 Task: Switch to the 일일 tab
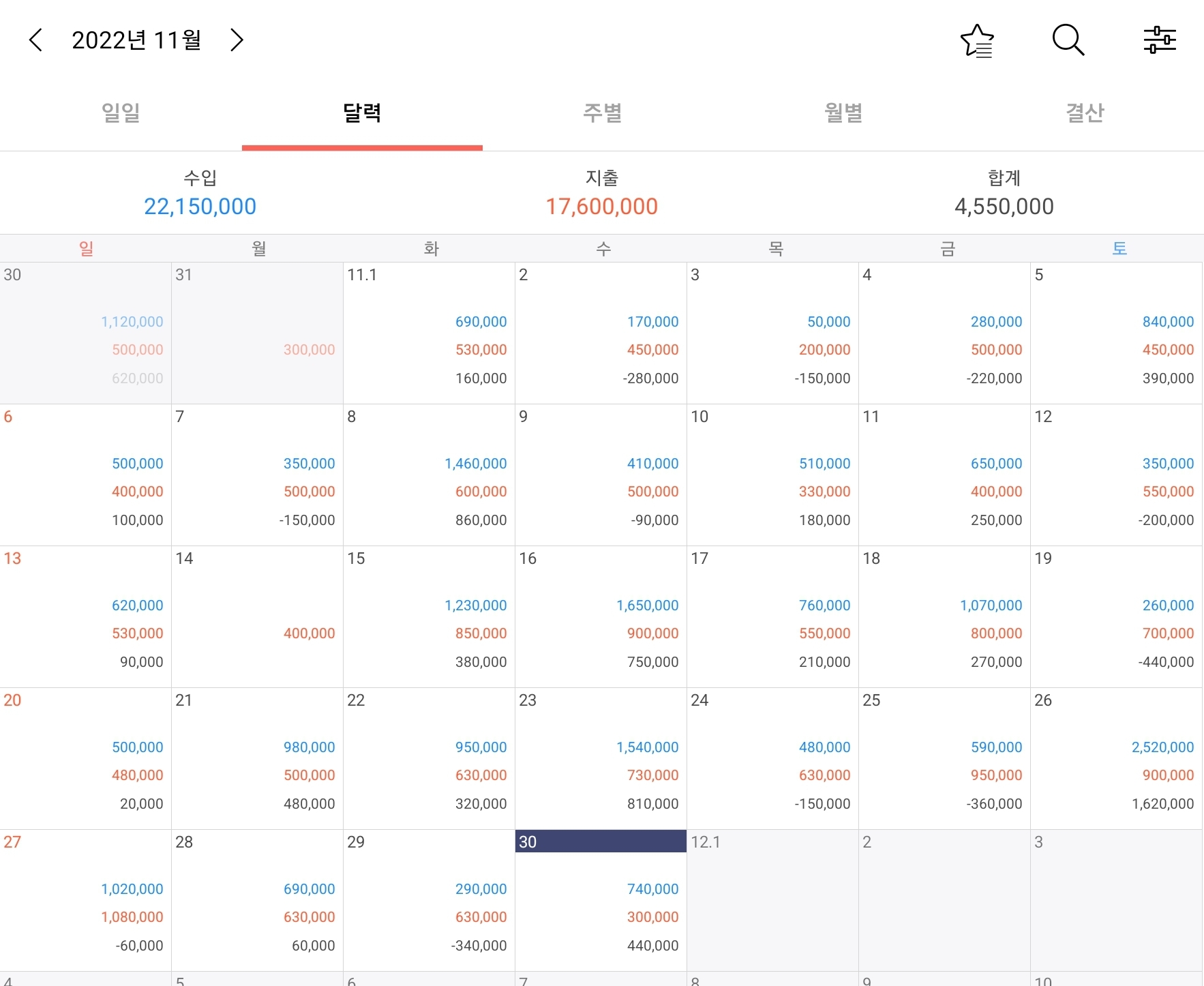coord(121,113)
